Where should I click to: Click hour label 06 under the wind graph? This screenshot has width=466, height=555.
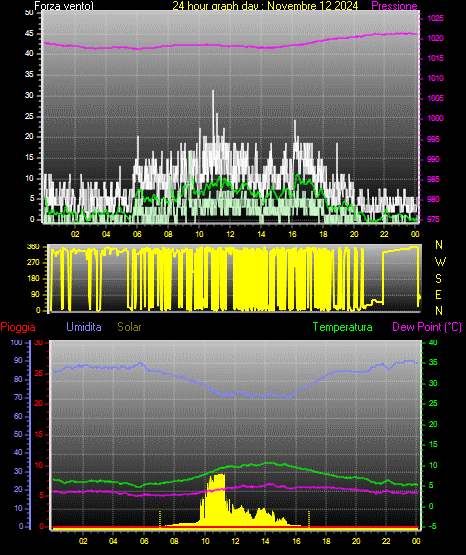click(137, 234)
